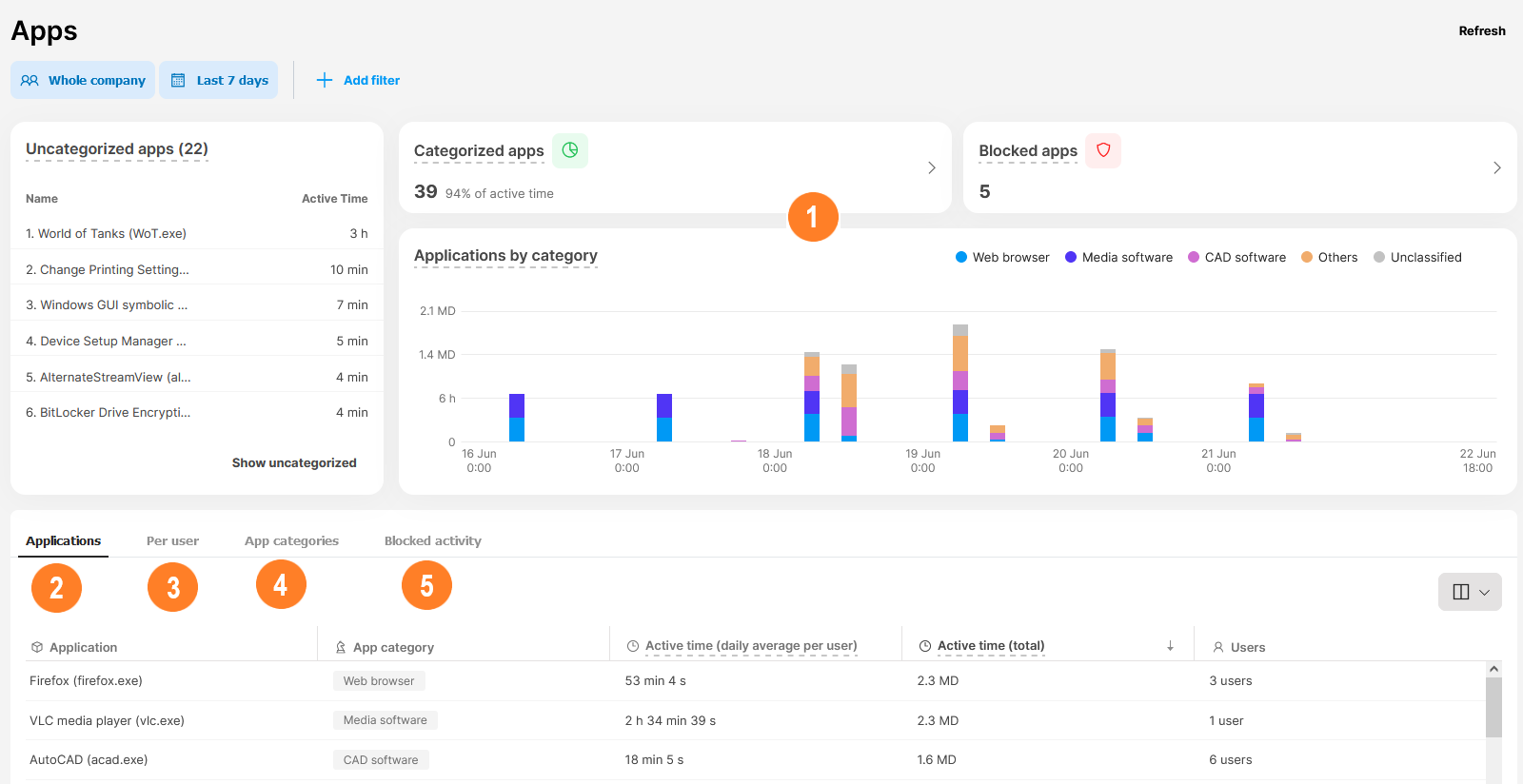Toggle Unclassified series in chart legend
This screenshot has width=1523, height=784.
pos(1417,257)
